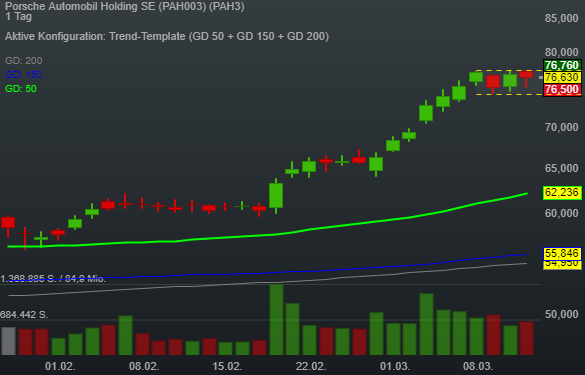Click the '1 Tag' timeframe label
Image resolution: width=585 pixels, height=375 pixels.
pyautogui.click(x=19, y=16)
